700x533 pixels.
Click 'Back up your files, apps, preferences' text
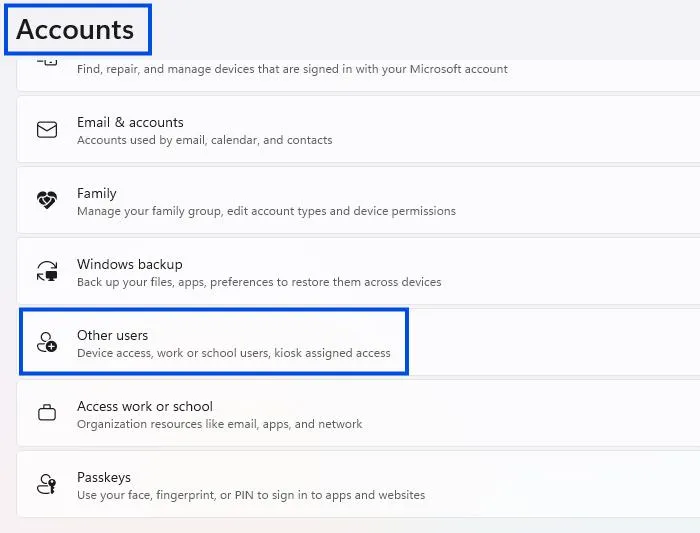259,282
